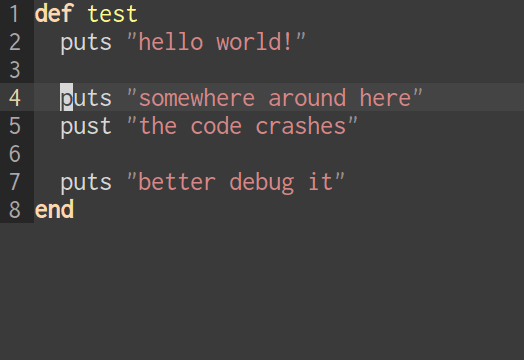Viewport: 524px width, 360px height.
Task: Click the highlighted cursor block on line 4
Action: point(67,97)
